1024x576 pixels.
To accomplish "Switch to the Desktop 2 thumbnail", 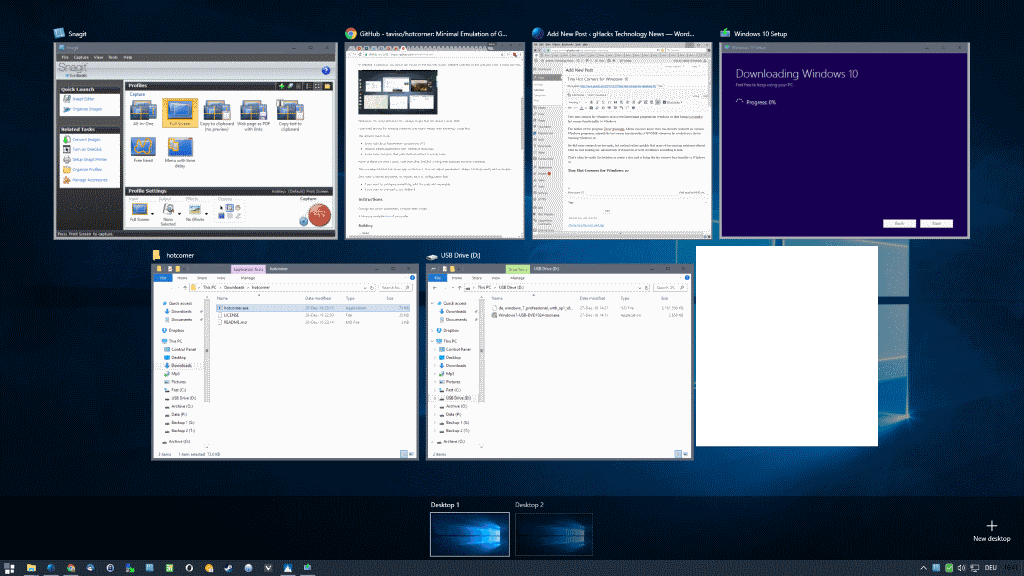I will coord(554,534).
